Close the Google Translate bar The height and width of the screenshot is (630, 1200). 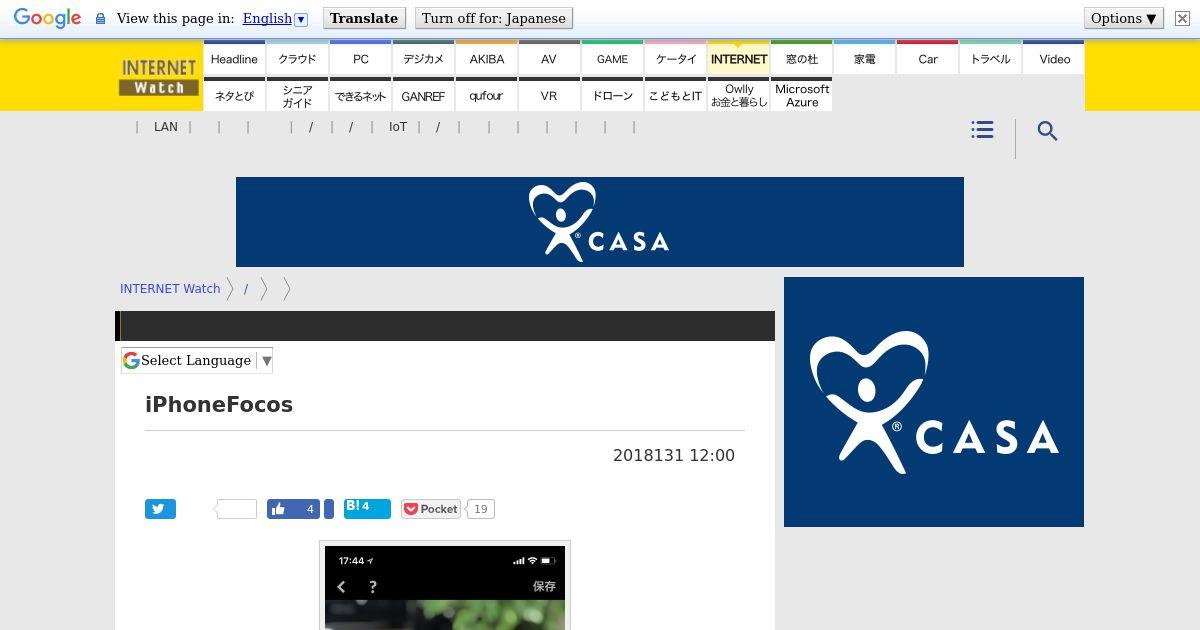[1182, 18]
